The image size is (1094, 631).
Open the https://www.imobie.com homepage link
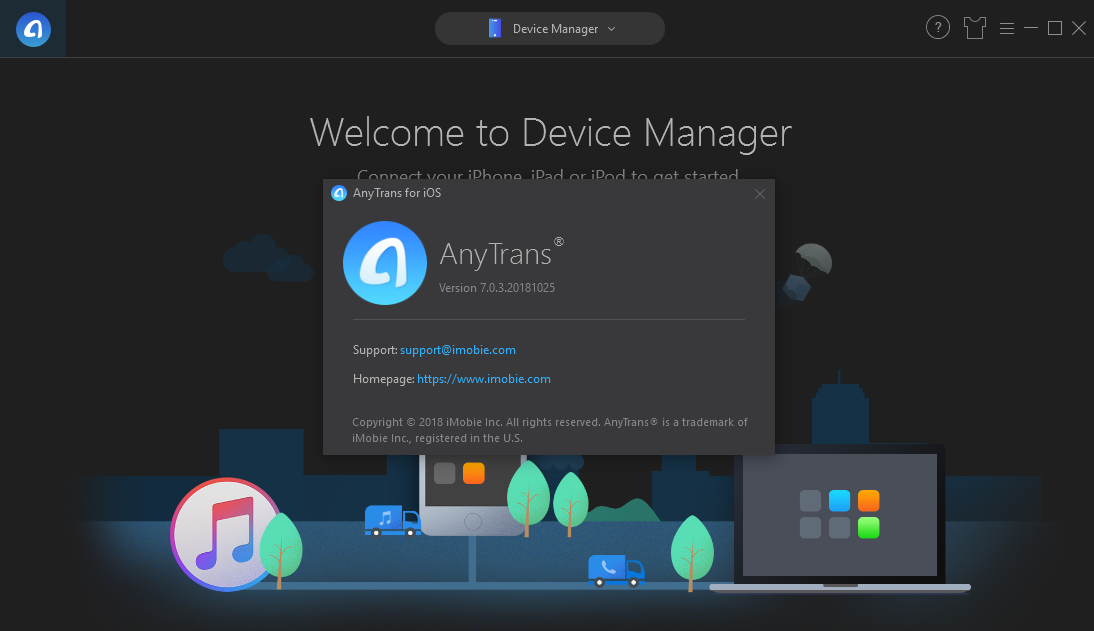(x=484, y=379)
